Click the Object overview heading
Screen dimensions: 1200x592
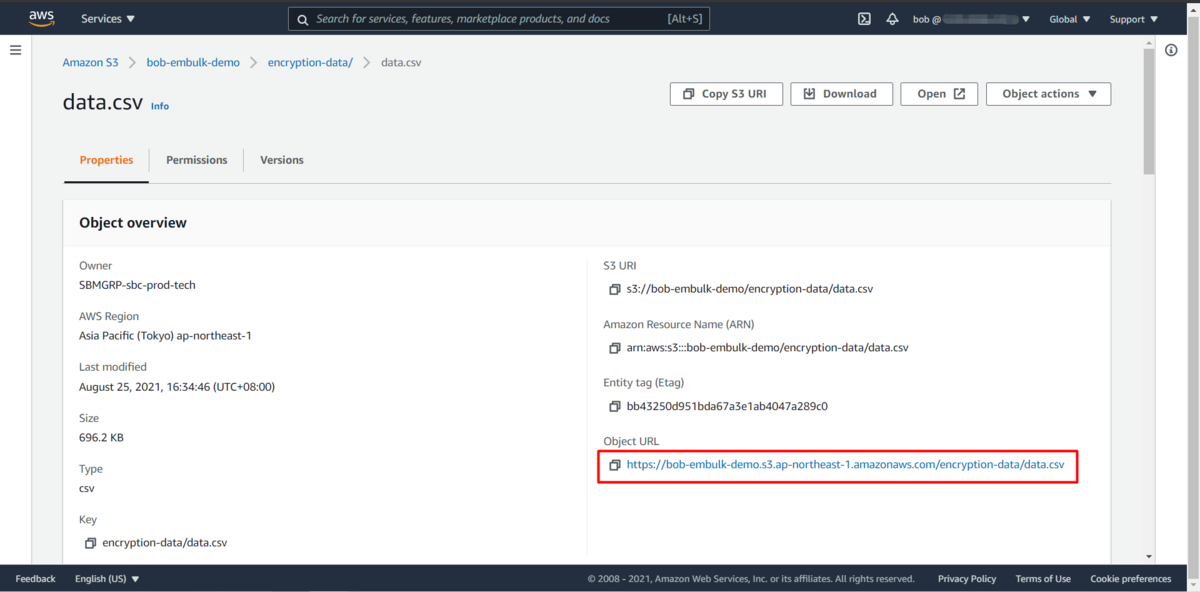tap(133, 223)
